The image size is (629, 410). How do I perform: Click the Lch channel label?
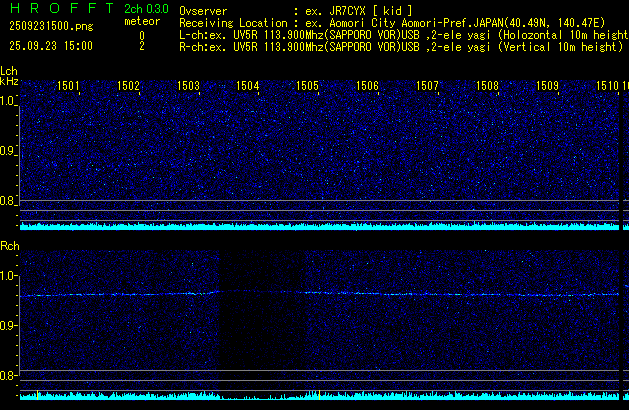coord(9,71)
